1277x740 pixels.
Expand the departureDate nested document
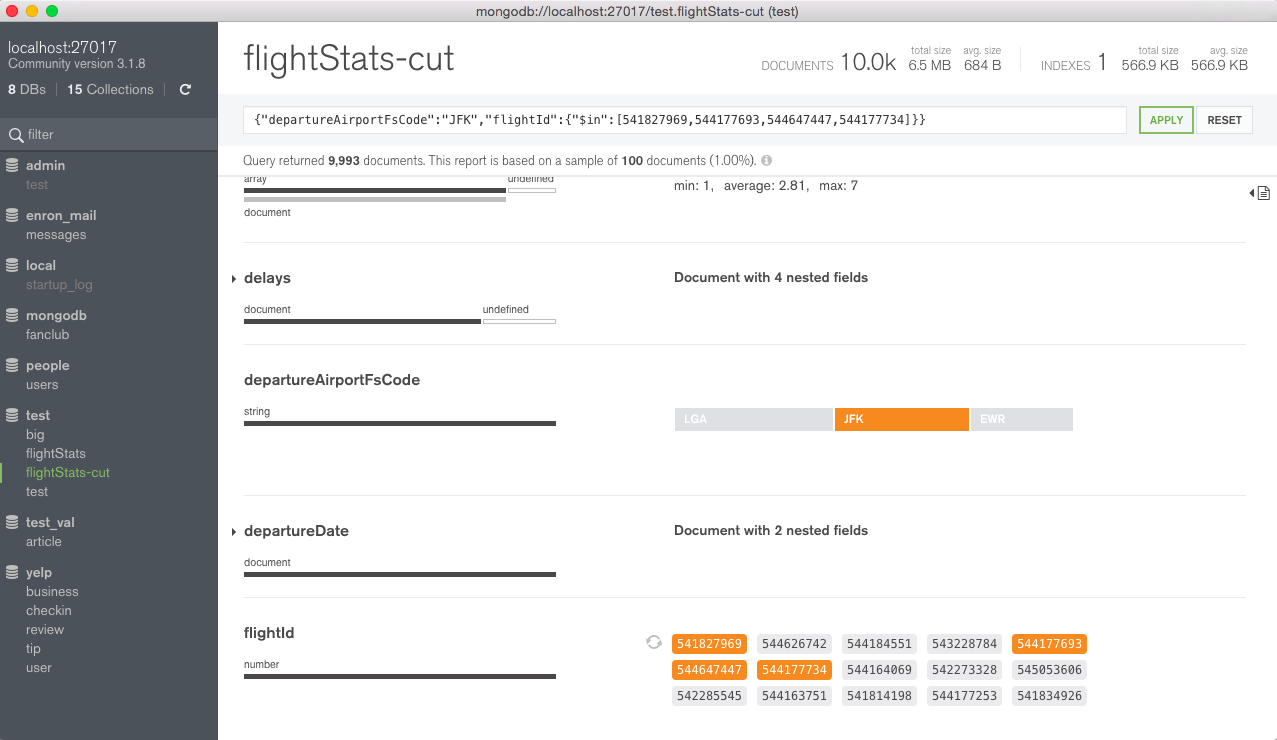click(234, 531)
